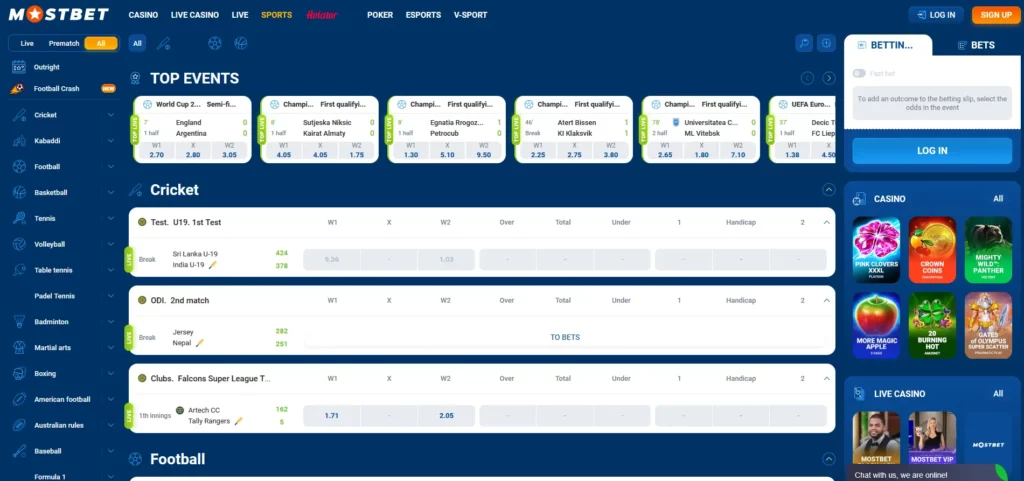Switch to the Betting slip tab
Viewport: 1024px width, 481px height.
pyautogui.click(x=888, y=45)
